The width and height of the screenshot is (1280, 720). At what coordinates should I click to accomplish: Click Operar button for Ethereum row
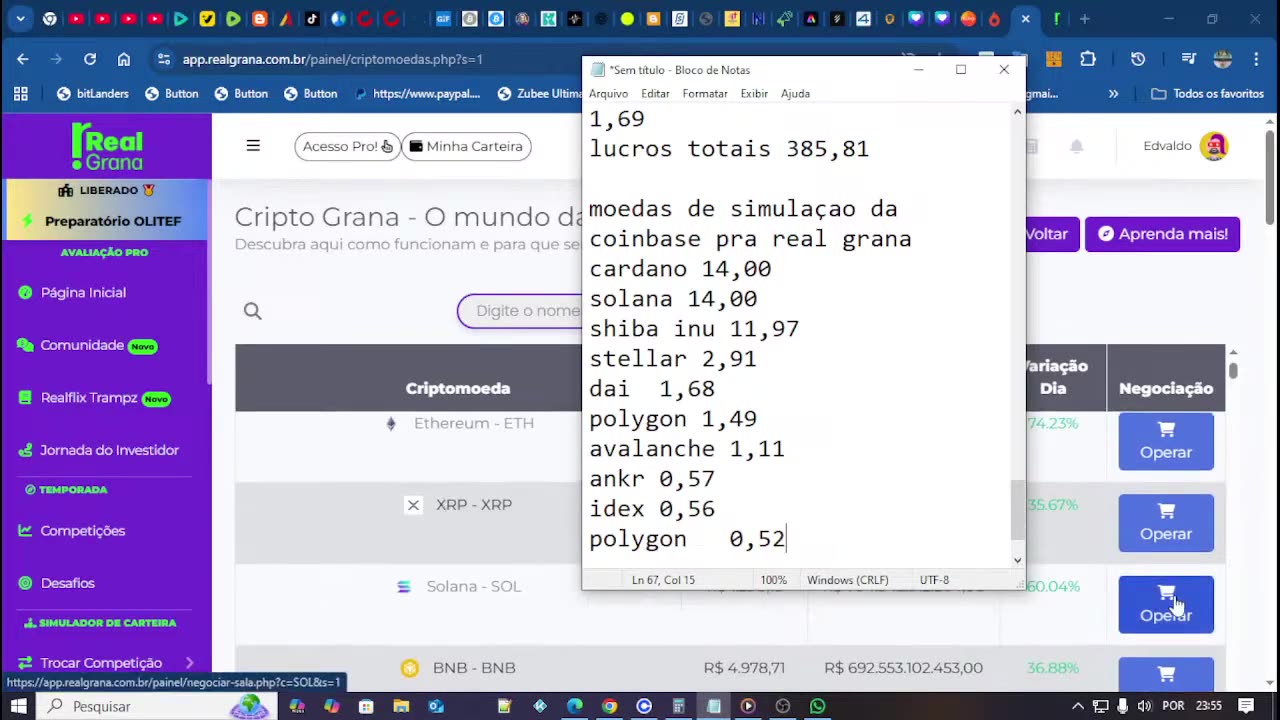pyautogui.click(x=1166, y=442)
